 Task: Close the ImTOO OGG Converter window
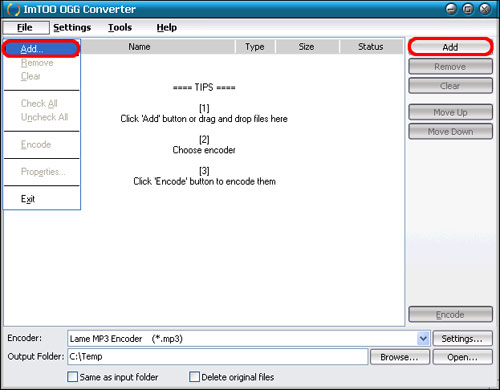click(x=485, y=9)
